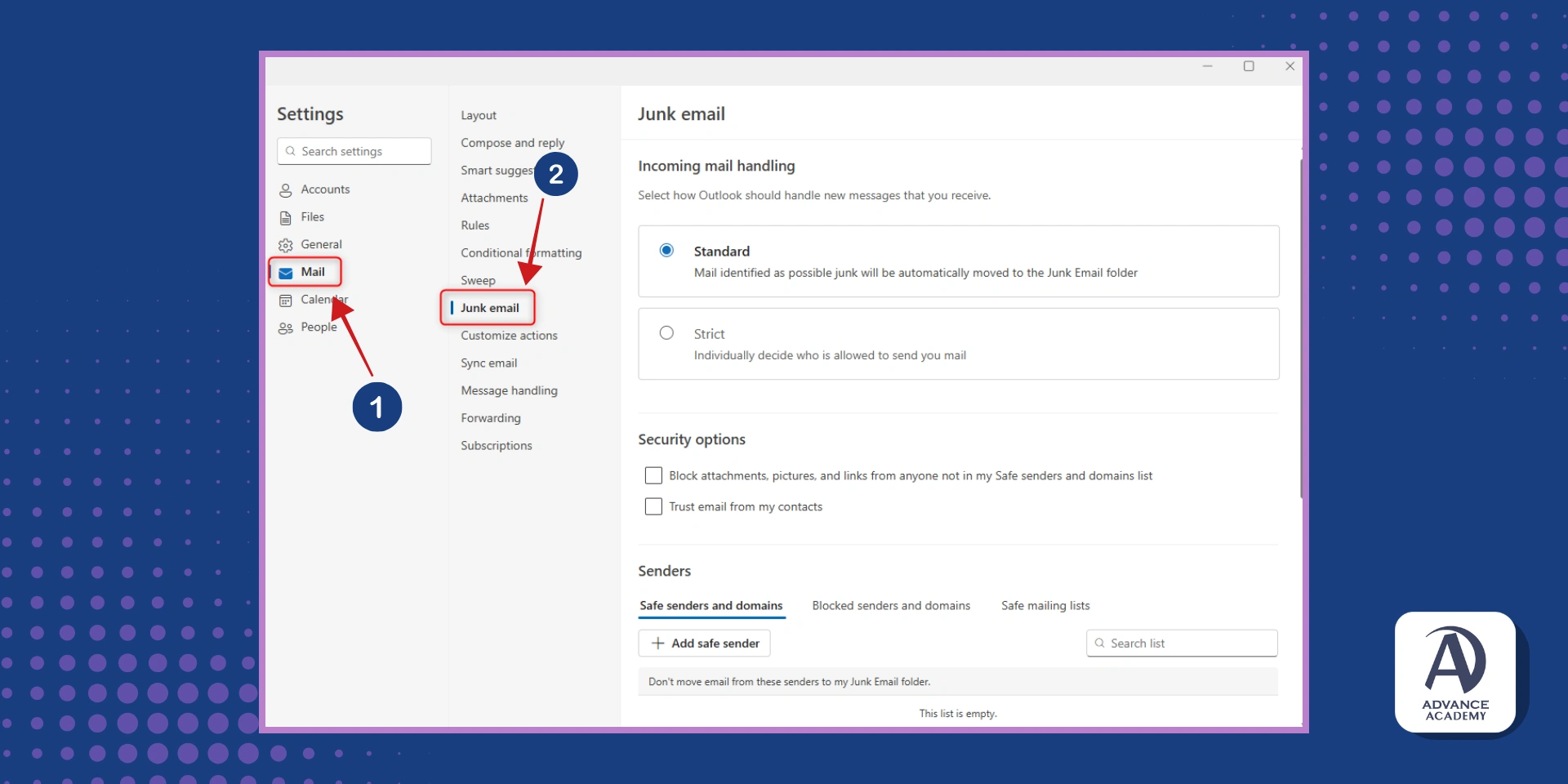
Task: Select the Strict junk handling option
Action: pyautogui.click(x=666, y=333)
